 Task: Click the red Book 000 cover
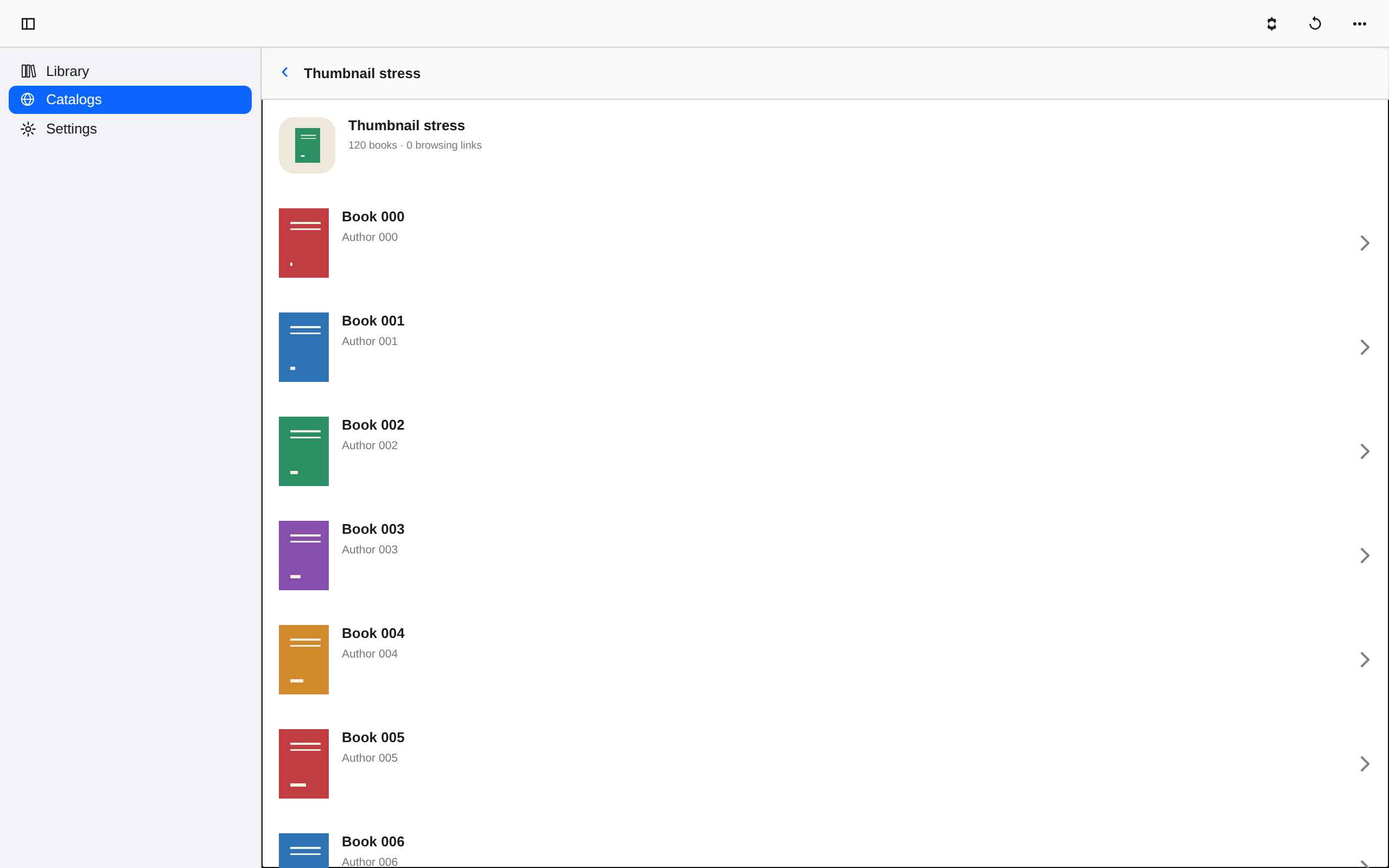click(304, 243)
